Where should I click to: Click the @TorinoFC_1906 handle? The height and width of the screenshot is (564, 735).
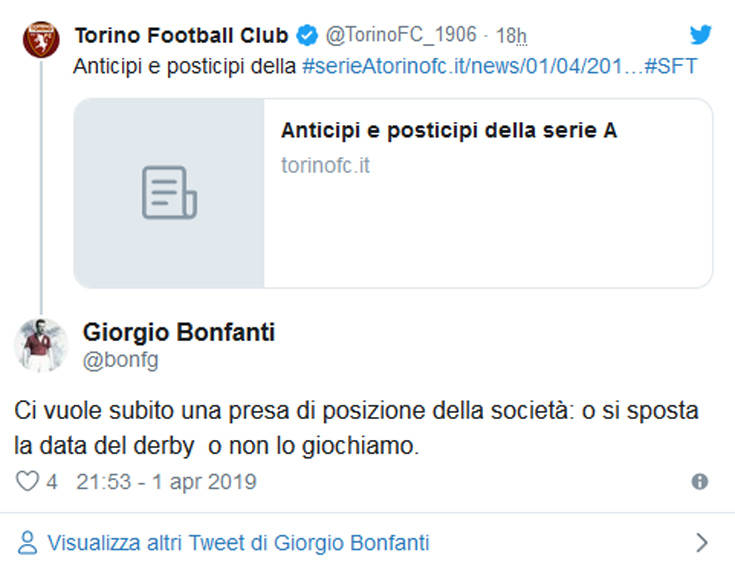point(401,36)
